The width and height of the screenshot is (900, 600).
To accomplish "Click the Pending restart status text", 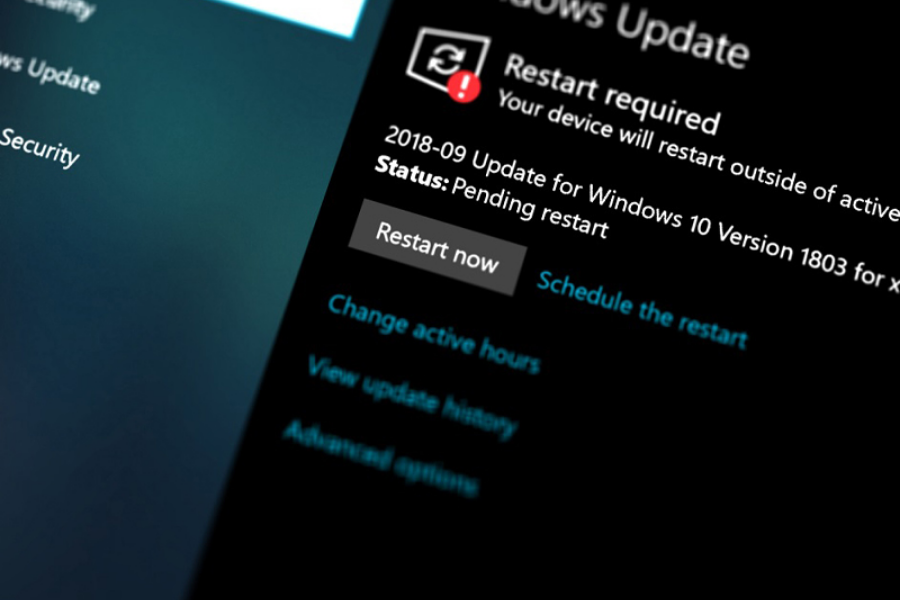I will [x=529, y=208].
